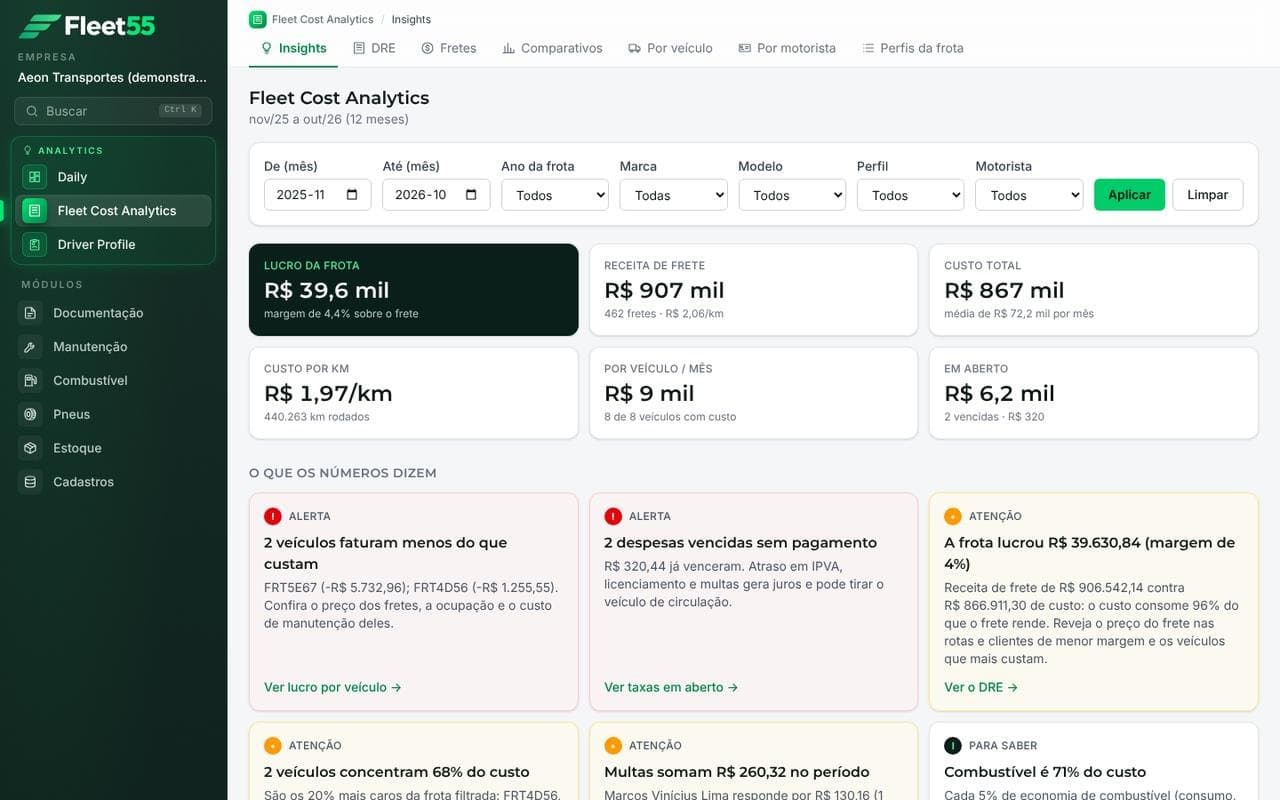This screenshot has height=800, width=1280.
Task: Click red alert icon on despesas vencidas card
Action: [613, 516]
